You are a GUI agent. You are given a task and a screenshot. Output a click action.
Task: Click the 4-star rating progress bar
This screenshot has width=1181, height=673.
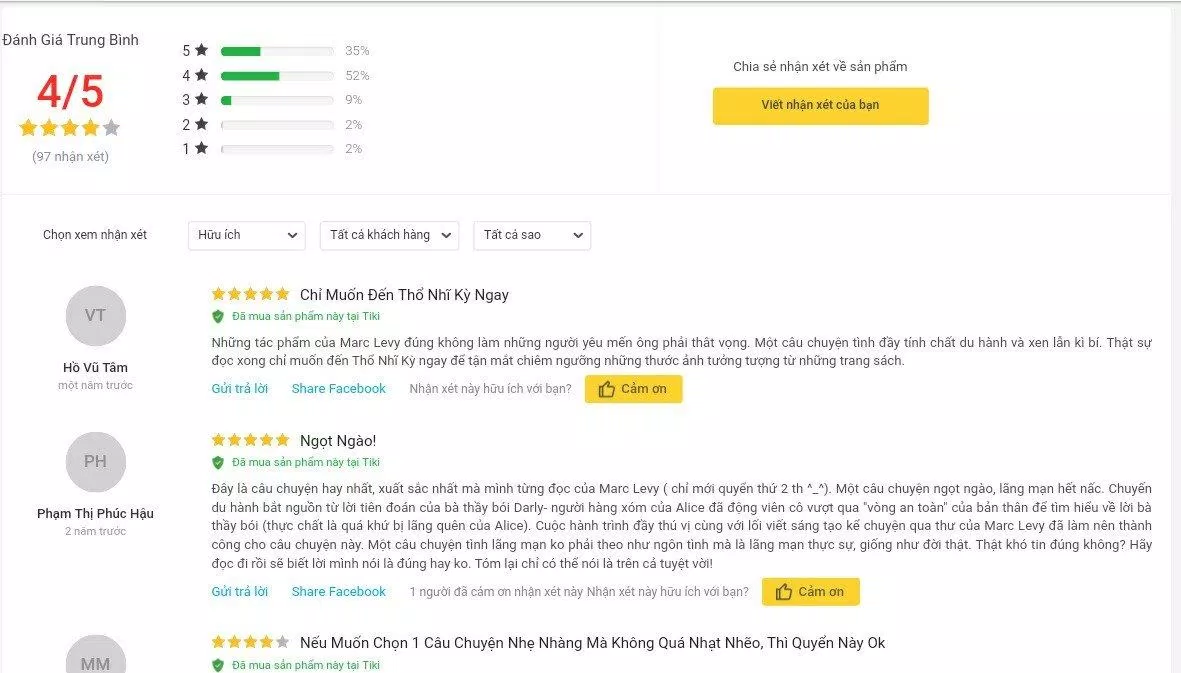click(x=277, y=76)
